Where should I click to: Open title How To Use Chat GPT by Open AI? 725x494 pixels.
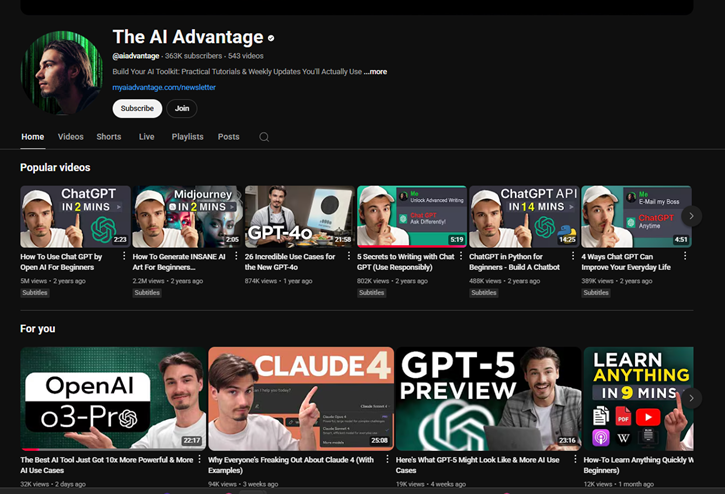coord(61,262)
